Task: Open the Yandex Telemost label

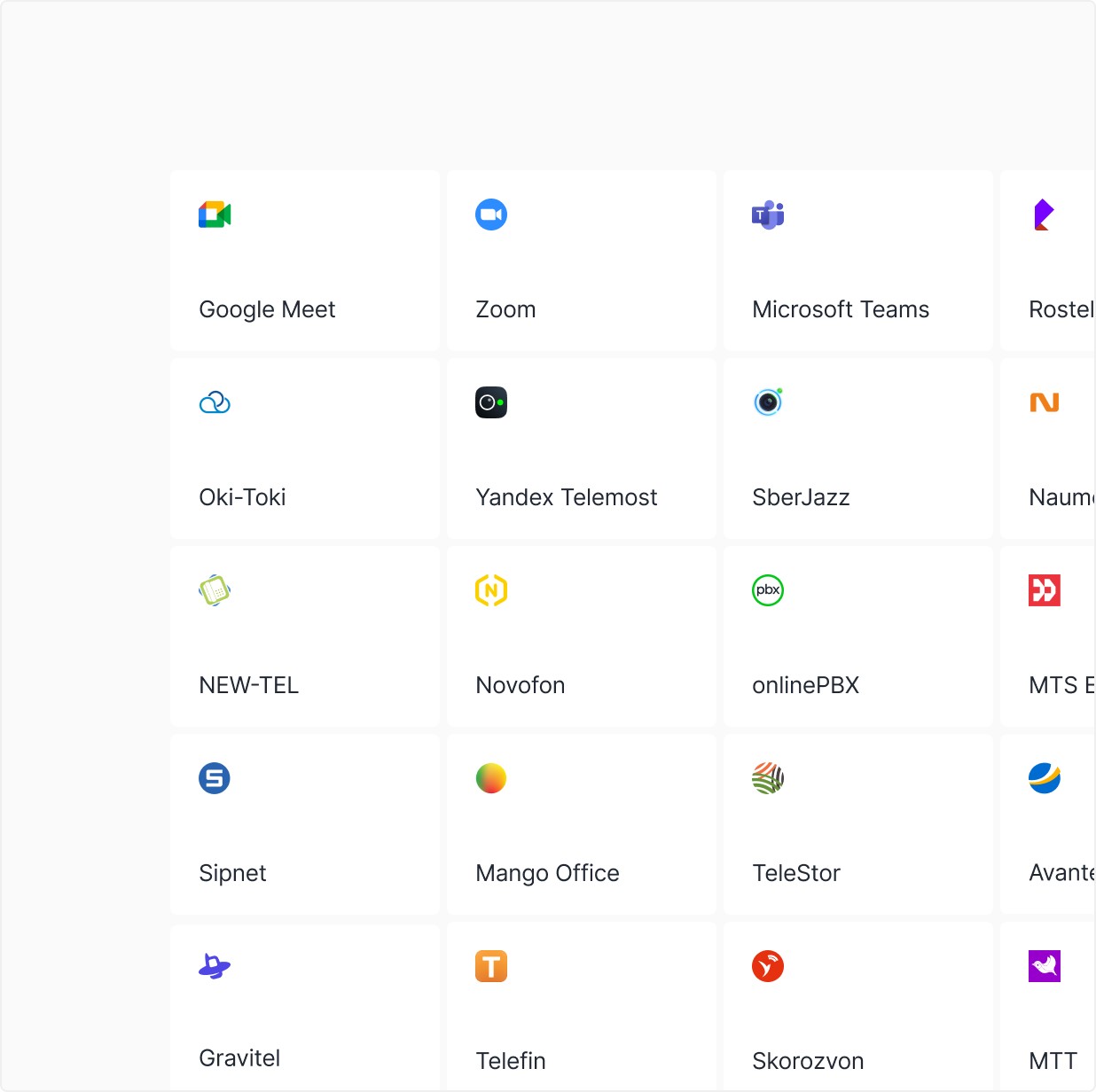Action: 567,497
